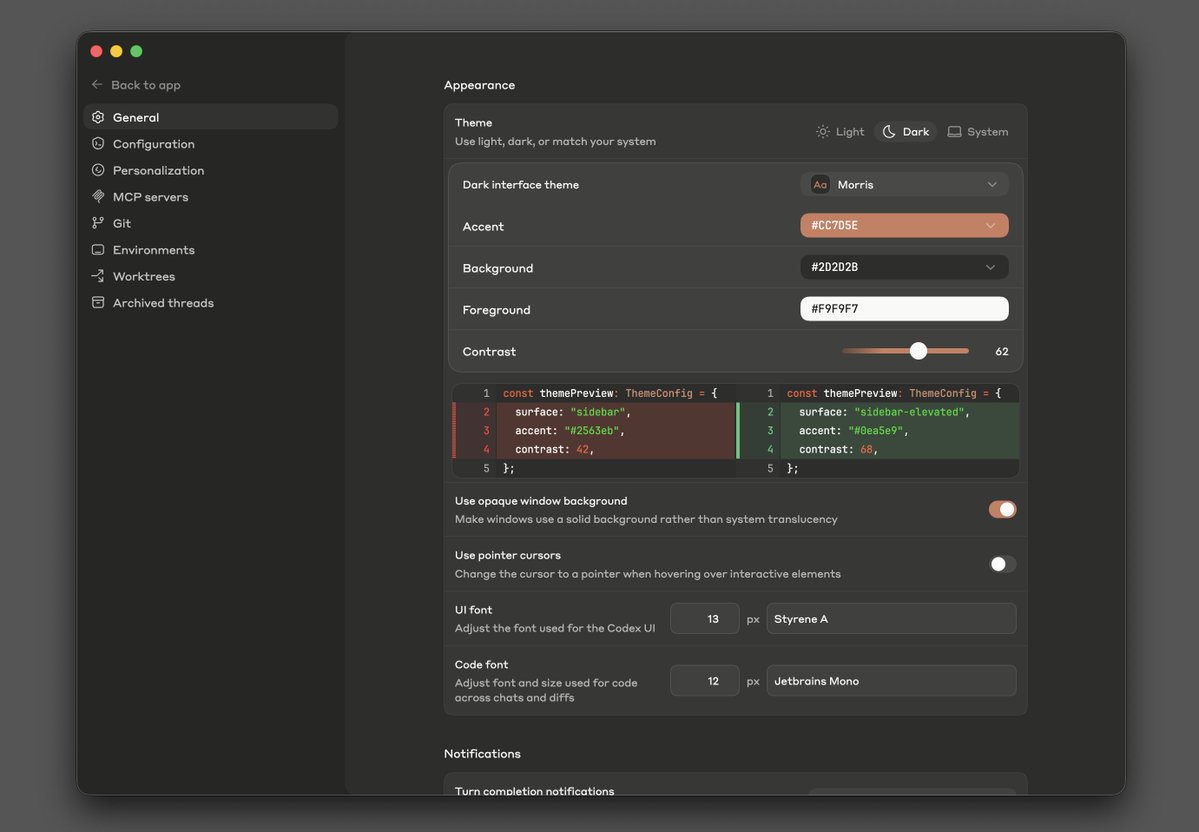Click the Configuration icon in sidebar
This screenshot has height=832, width=1199.
pos(98,144)
